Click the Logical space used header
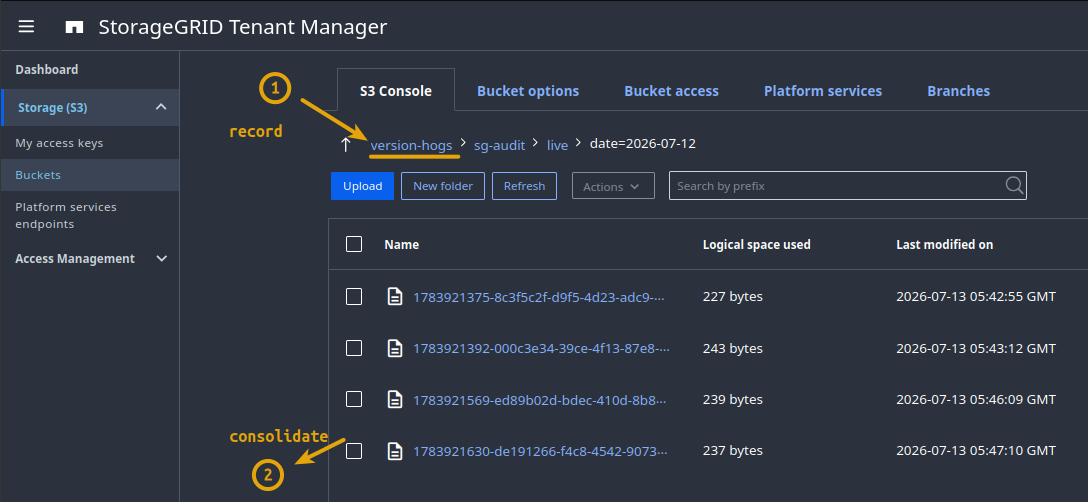This screenshot has width=1088, height=502. coord(756,244)
